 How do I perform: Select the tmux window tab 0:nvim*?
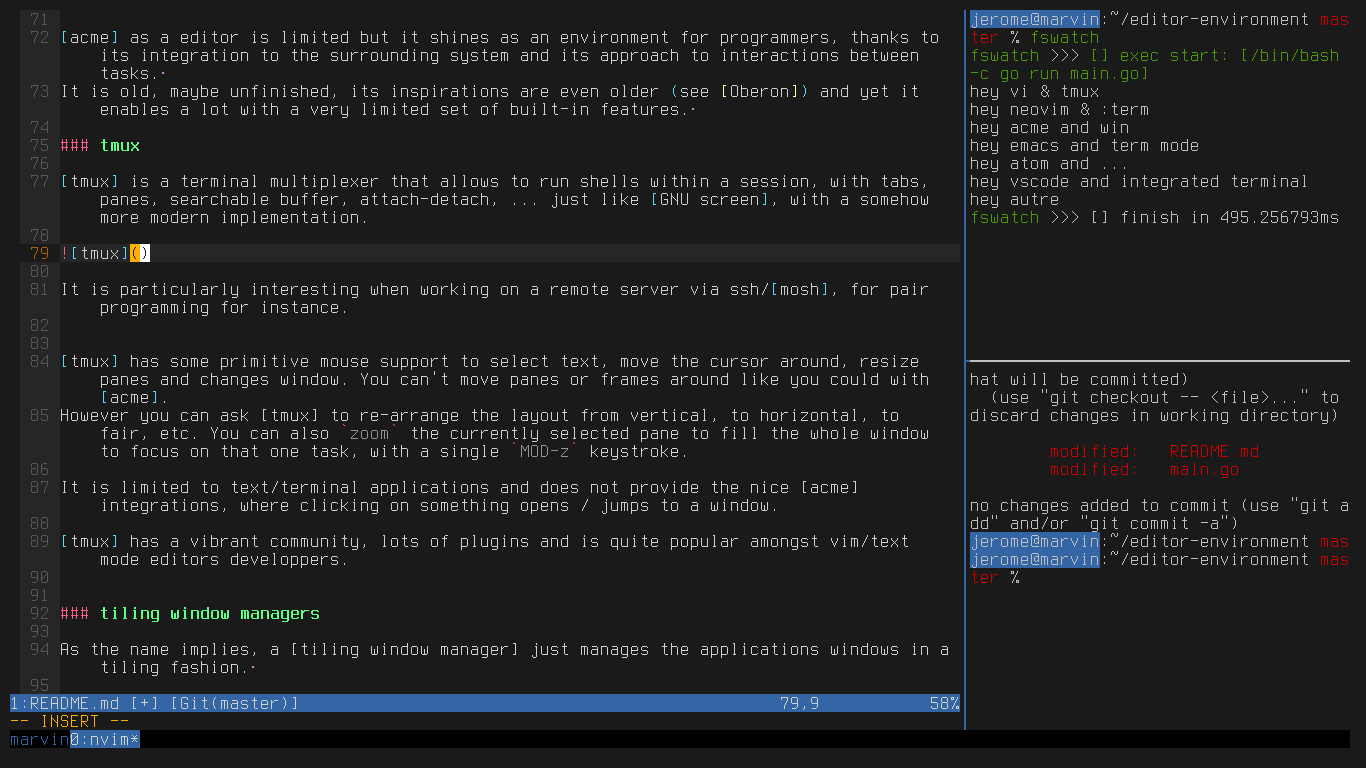tap(105, 739)
